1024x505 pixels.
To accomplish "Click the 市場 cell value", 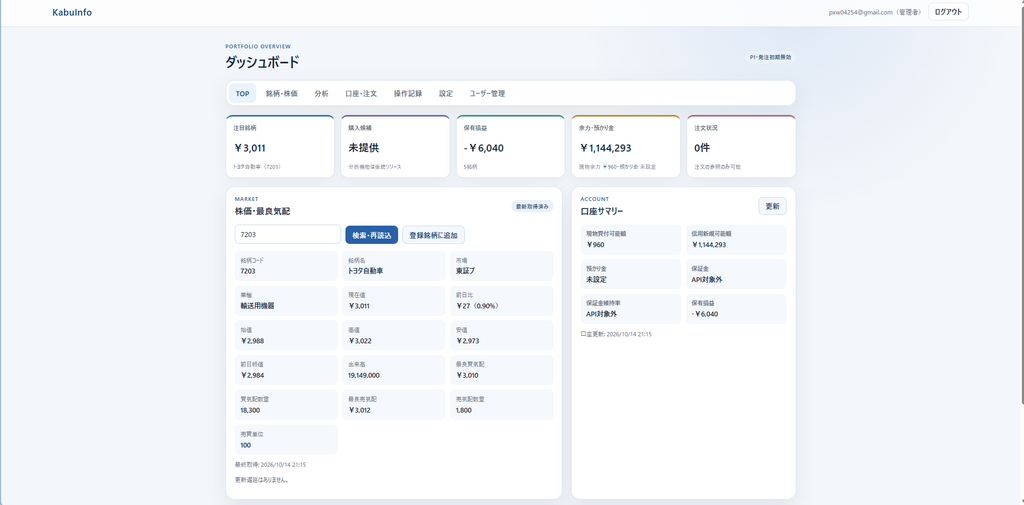I will (x=502, y=266).
